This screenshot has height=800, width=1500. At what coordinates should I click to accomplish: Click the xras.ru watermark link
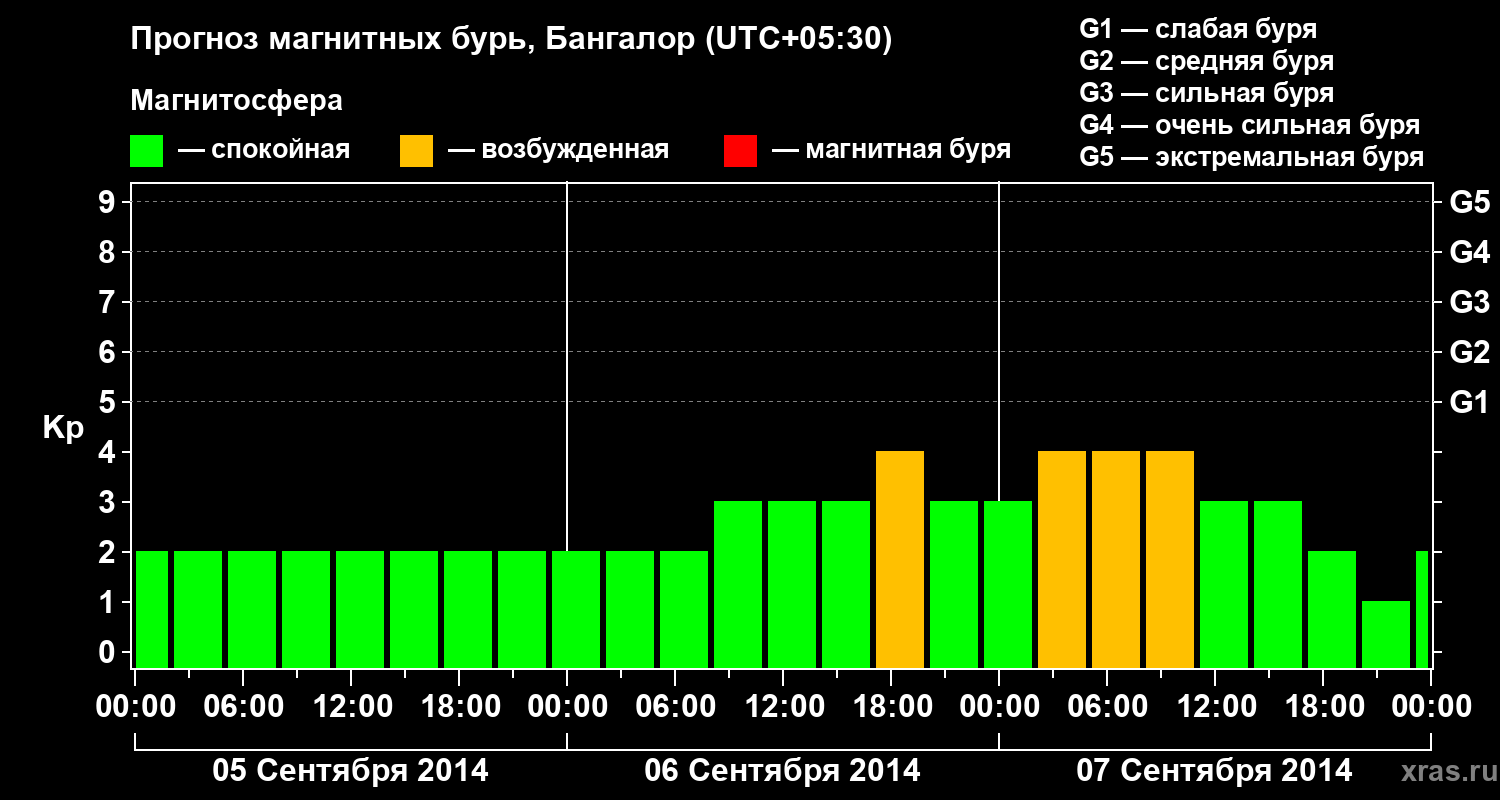click(x=1443, y=771)
